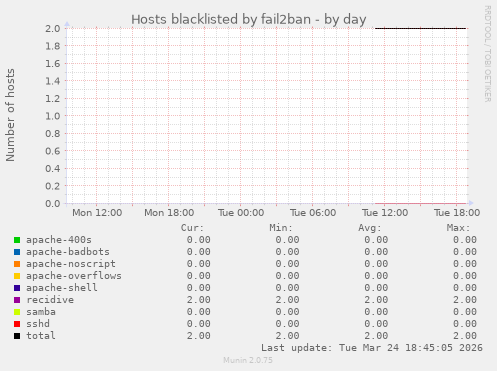Click the lime samba legend swatch

[17, 312]
